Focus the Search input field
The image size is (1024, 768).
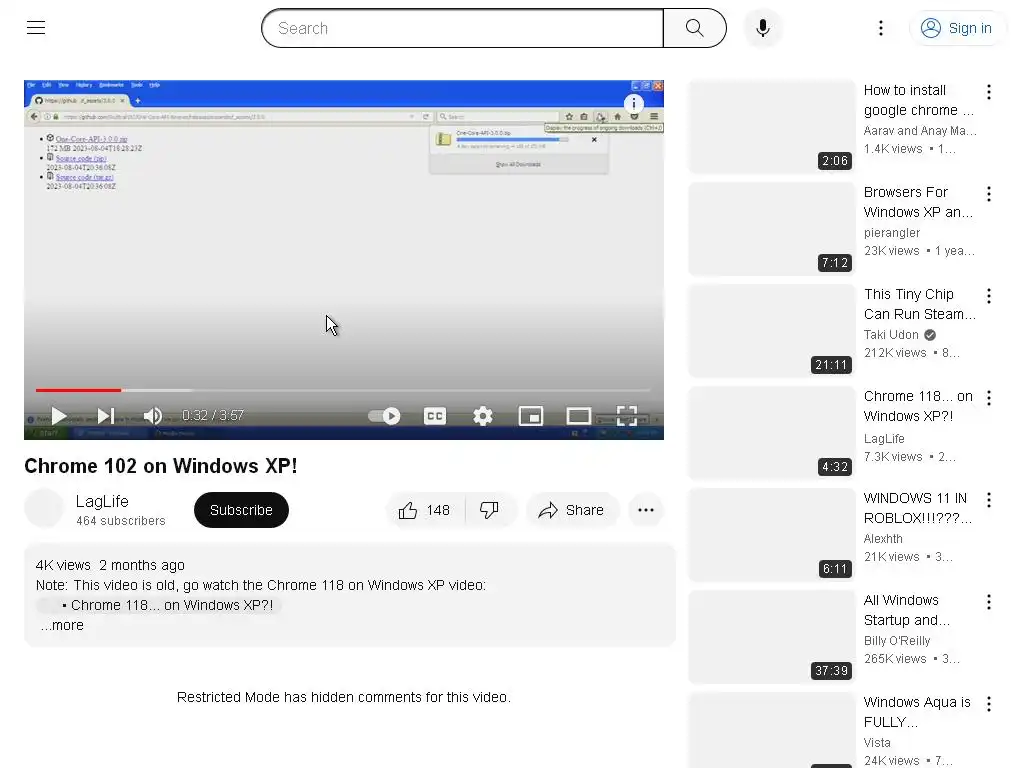[x=462, y=28]
